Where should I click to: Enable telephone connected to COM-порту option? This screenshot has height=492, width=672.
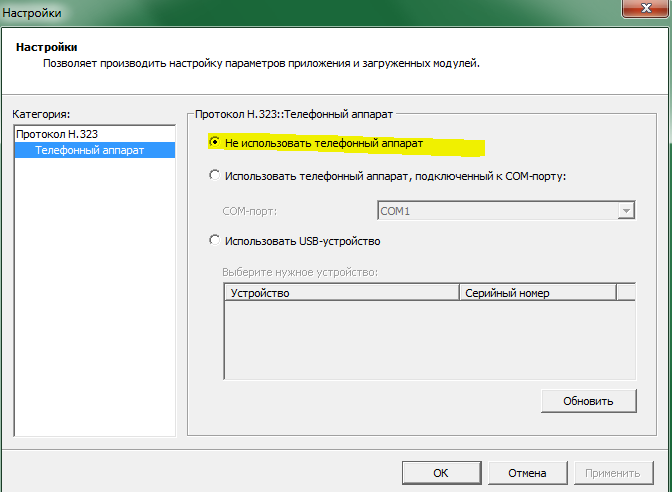point(215,176)
